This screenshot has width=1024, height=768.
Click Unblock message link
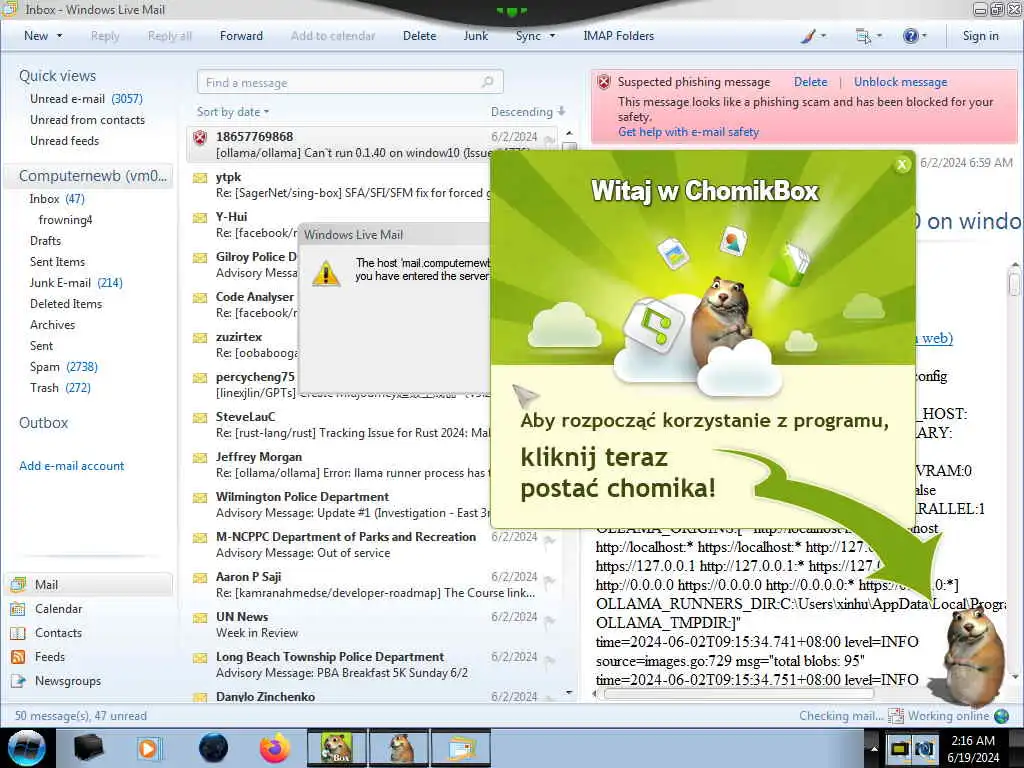click(x=901, y=82)
